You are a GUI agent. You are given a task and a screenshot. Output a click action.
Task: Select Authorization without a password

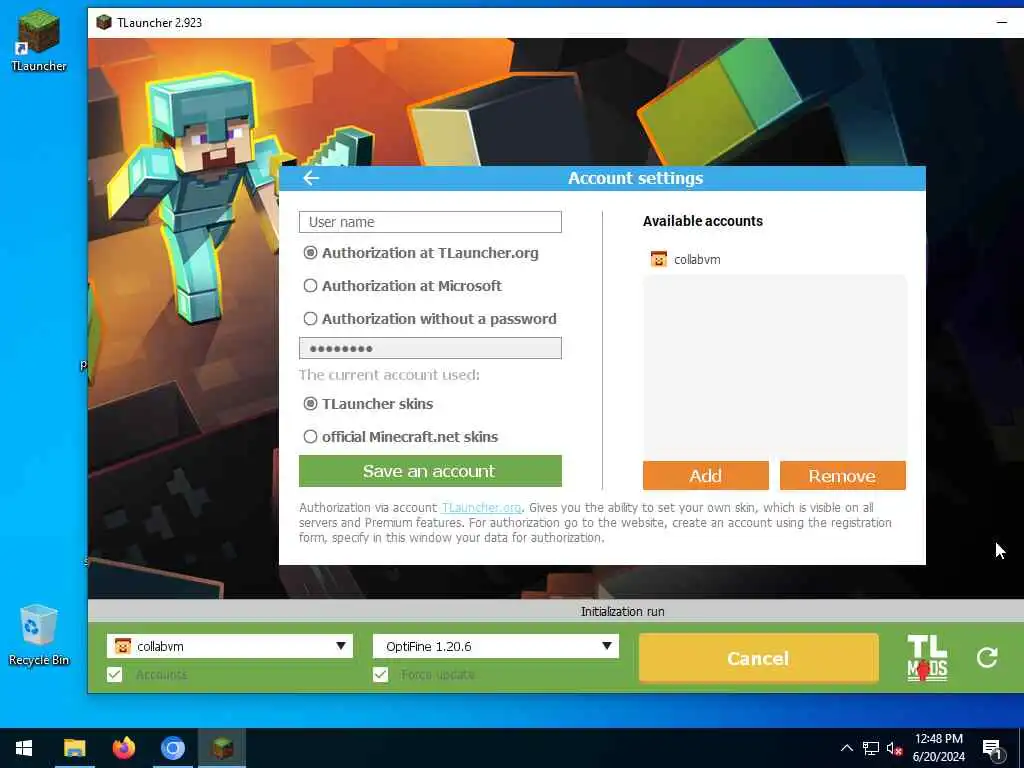[430, 319]
